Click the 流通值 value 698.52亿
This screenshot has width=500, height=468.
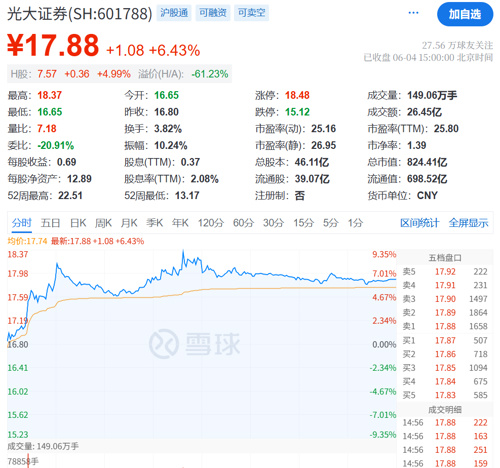tap(427, 179)
